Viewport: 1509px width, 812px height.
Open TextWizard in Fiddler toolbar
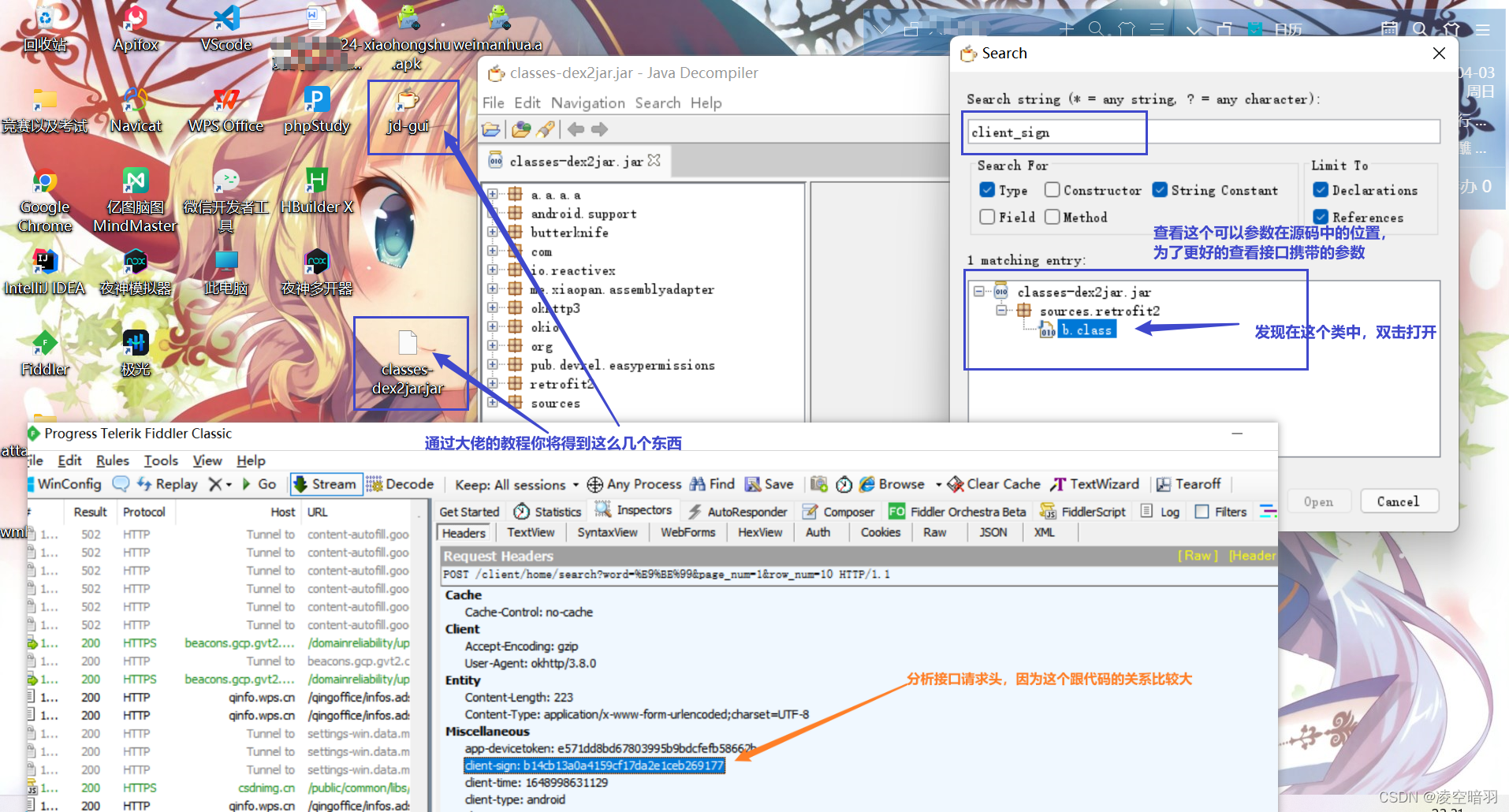[x=1095, y=484]
